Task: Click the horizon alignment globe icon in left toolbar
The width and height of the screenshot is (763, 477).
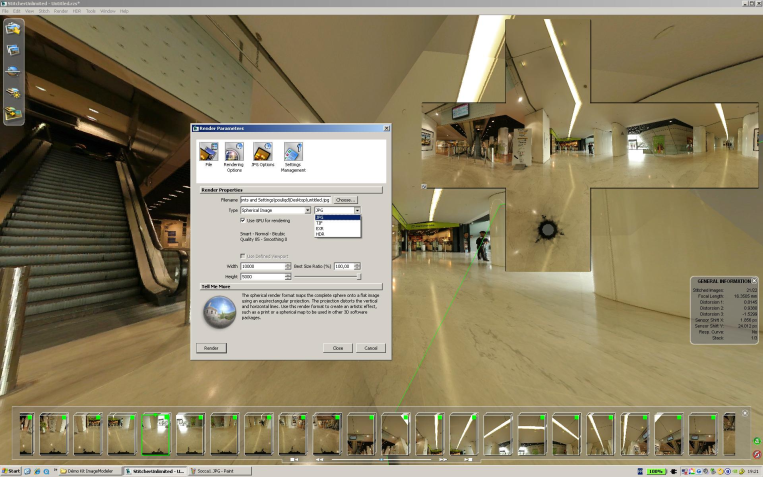Action: click(14, 70)
